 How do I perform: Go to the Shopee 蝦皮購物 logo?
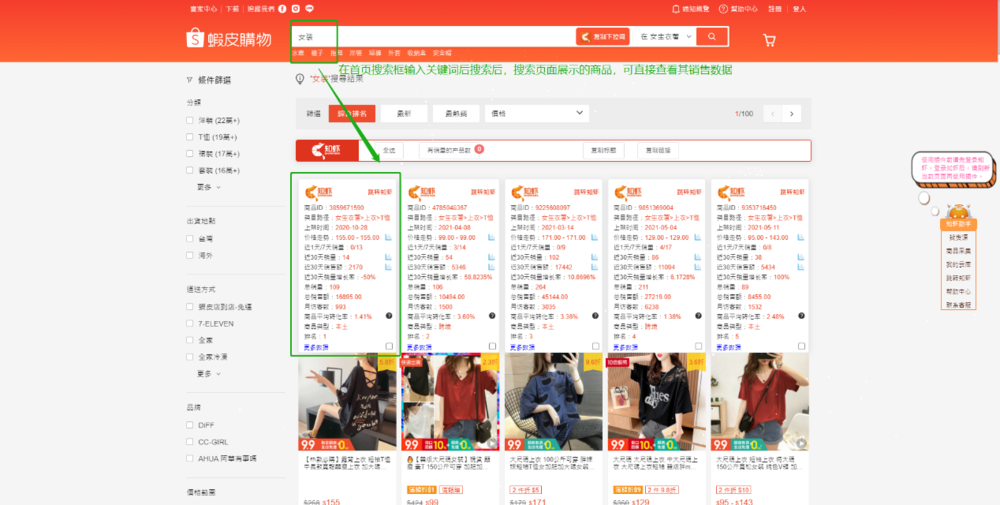(229, 39)
